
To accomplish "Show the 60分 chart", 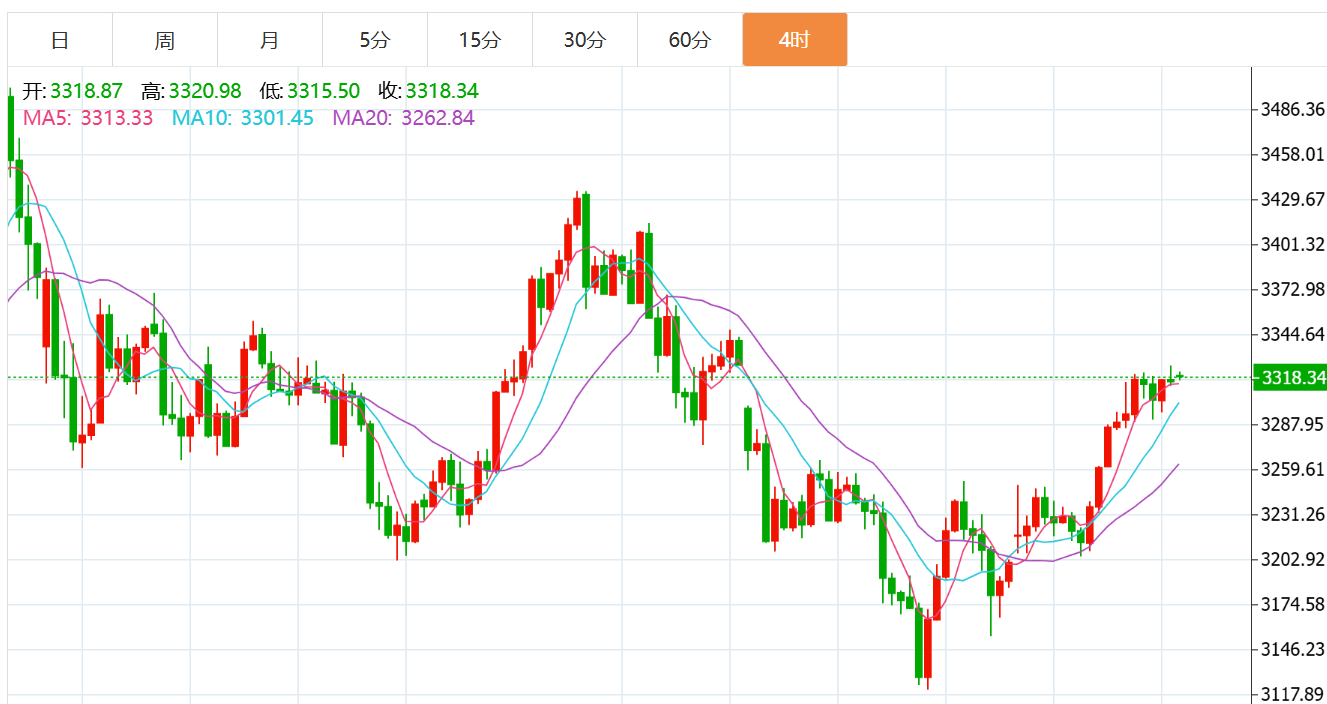I will coord(690,40).
